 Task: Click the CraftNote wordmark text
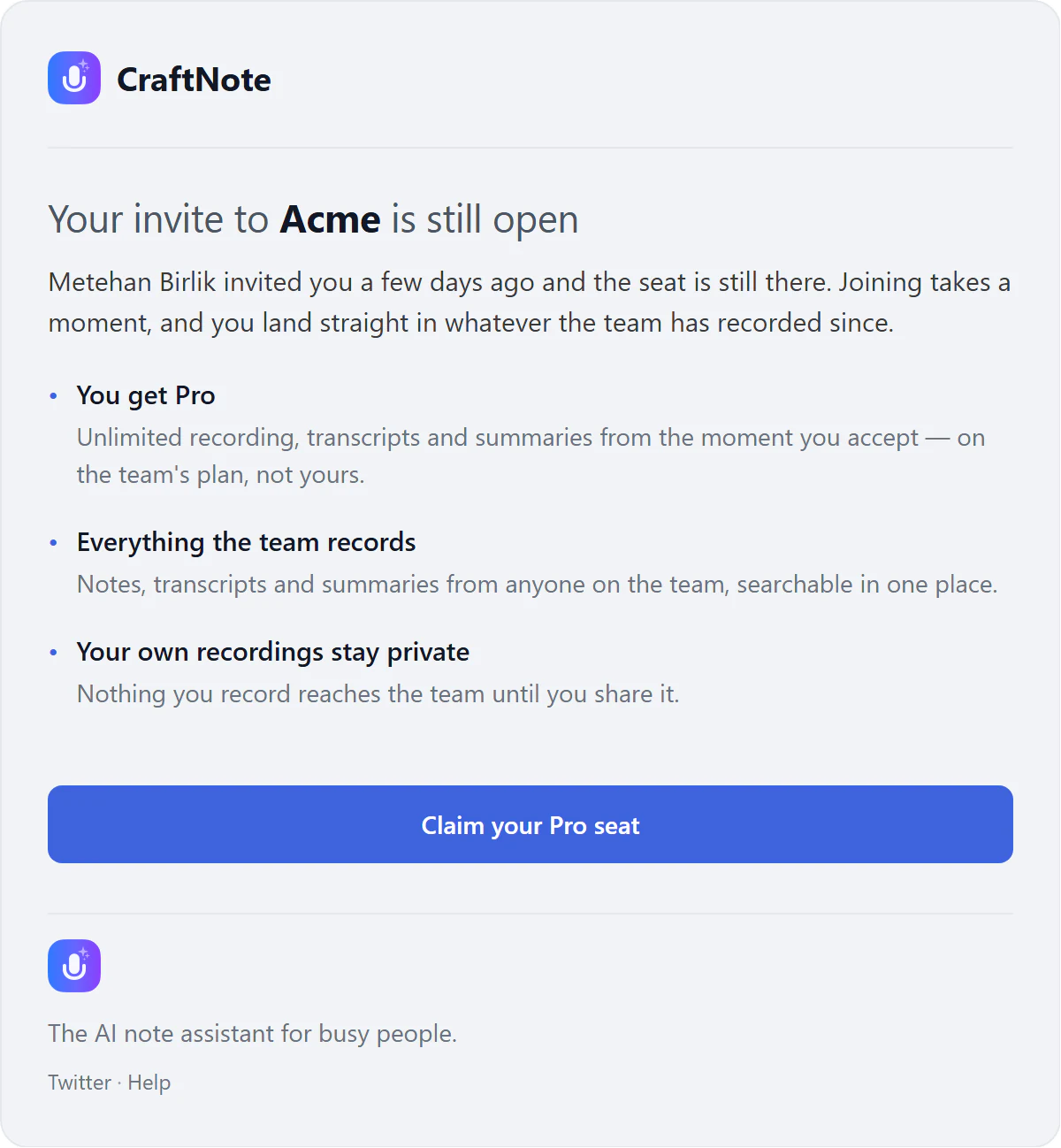point(194,80)
